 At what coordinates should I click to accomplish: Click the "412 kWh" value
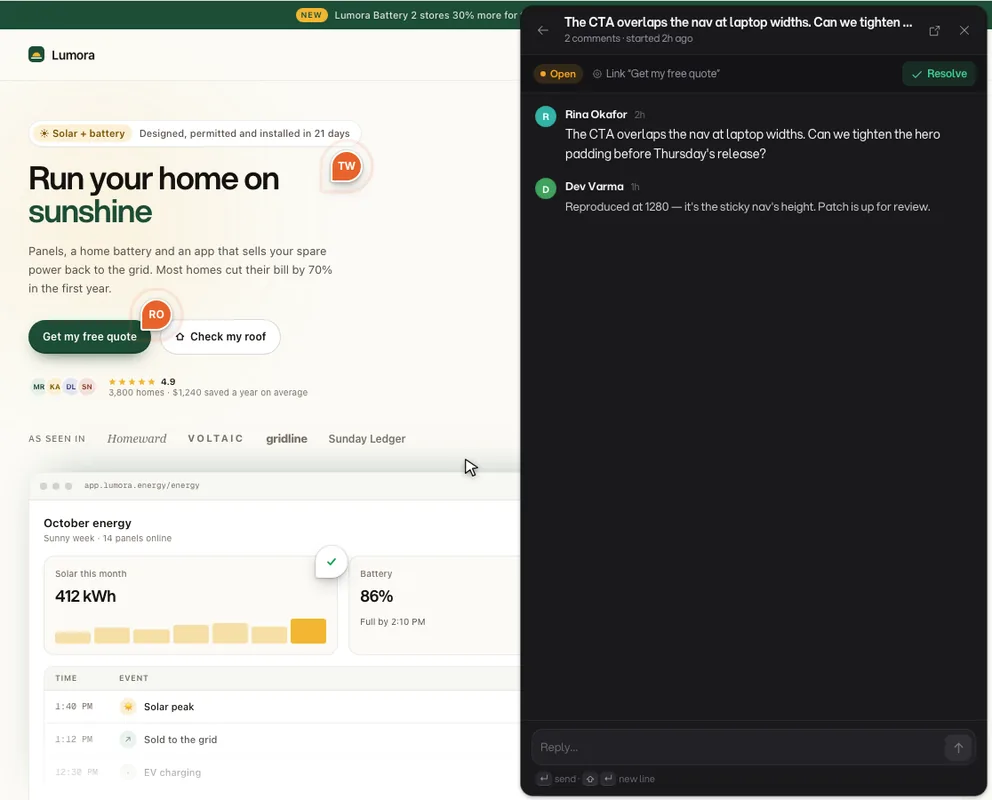tap(85, 596)
